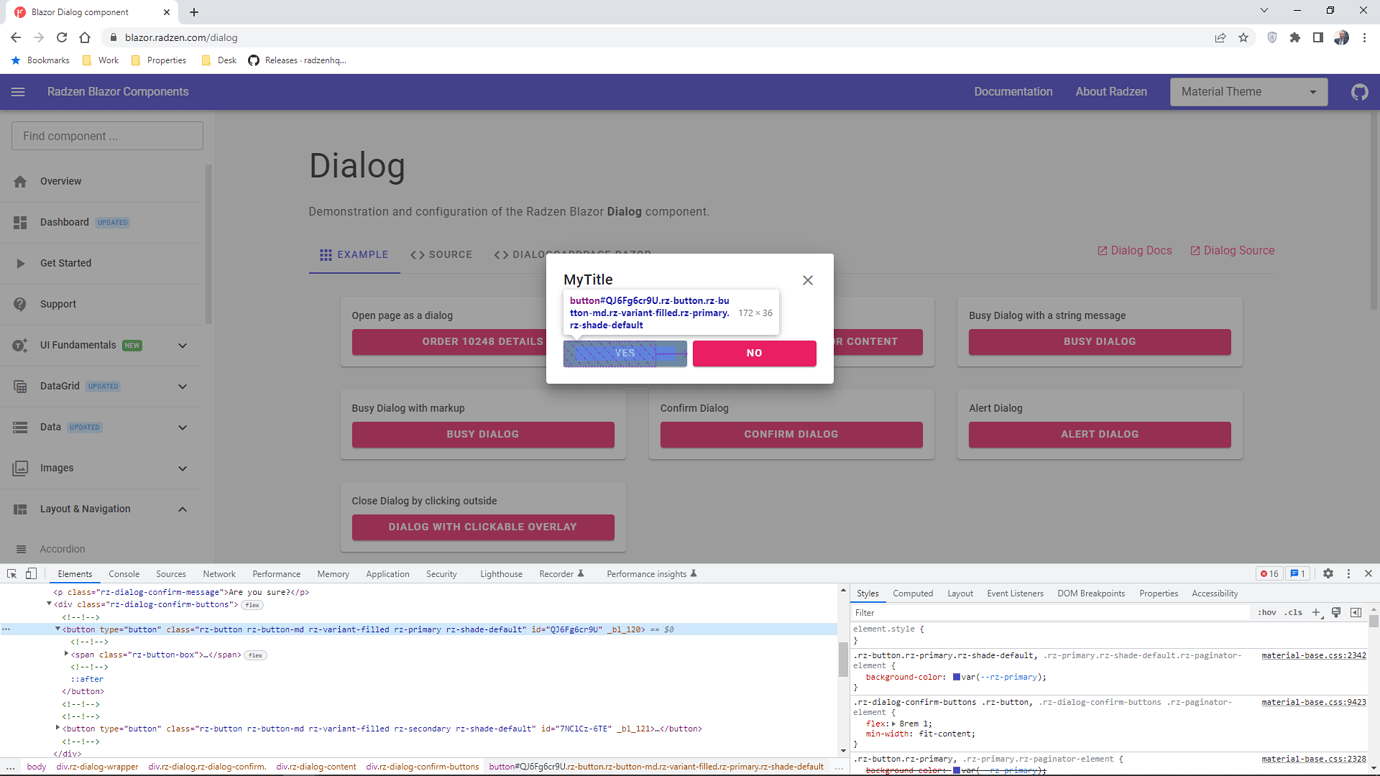Expand the flex shorthand property
1380x776 pixels.
(x=893, y=724)
